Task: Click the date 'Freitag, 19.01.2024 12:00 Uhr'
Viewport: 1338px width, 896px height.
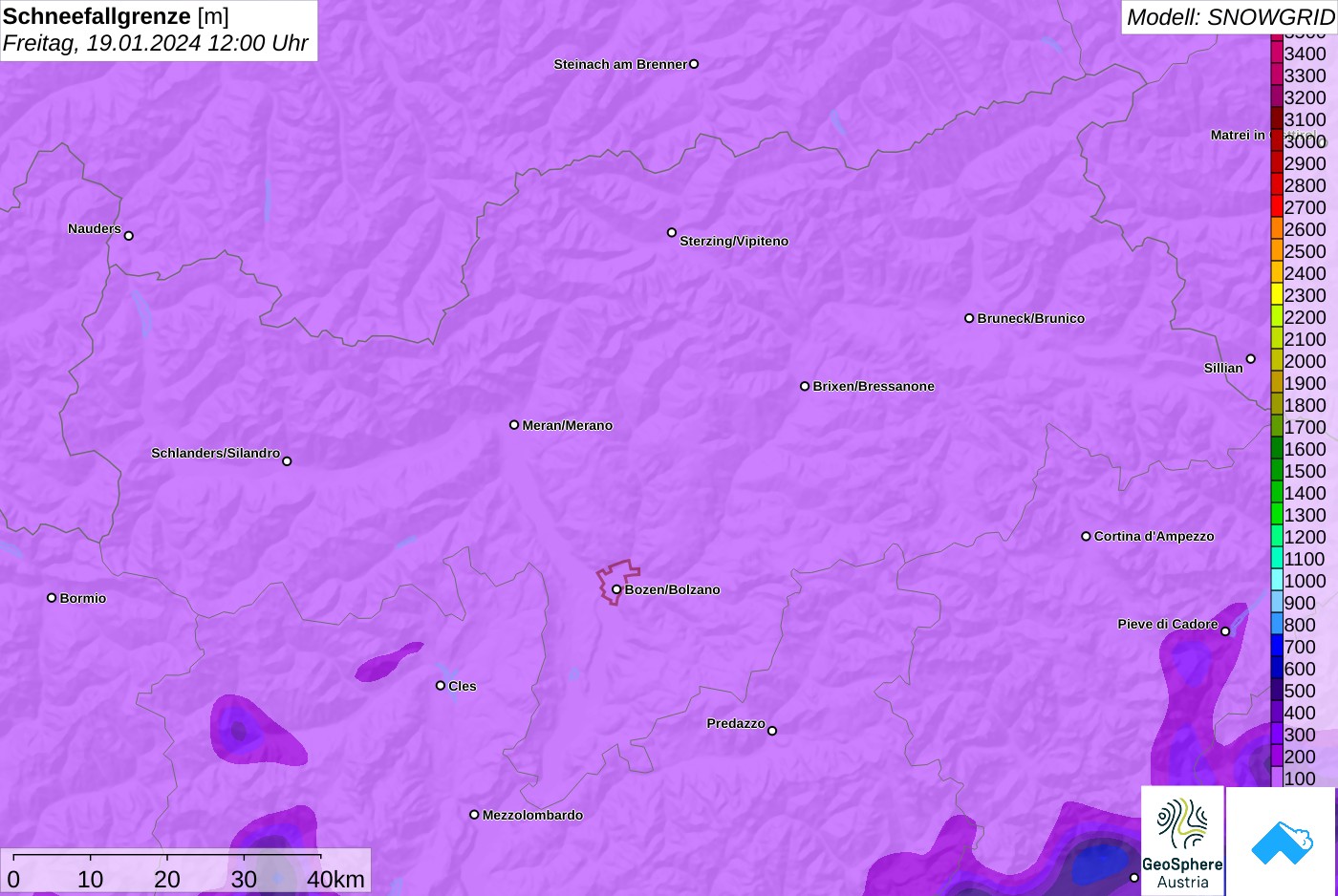Action: point(156,43)
